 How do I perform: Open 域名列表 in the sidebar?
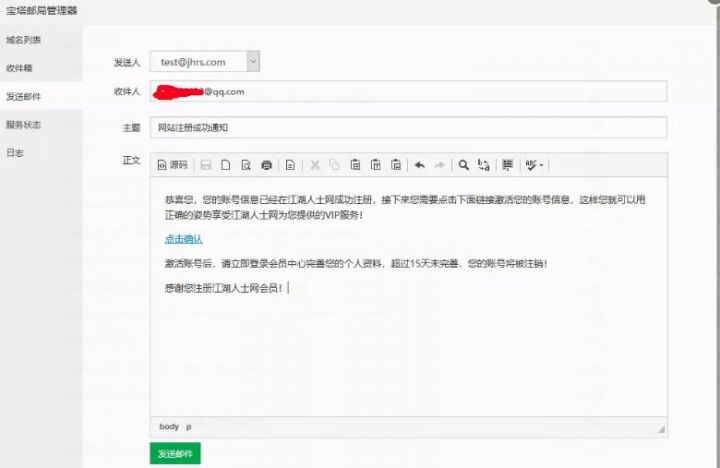(24, 40)
